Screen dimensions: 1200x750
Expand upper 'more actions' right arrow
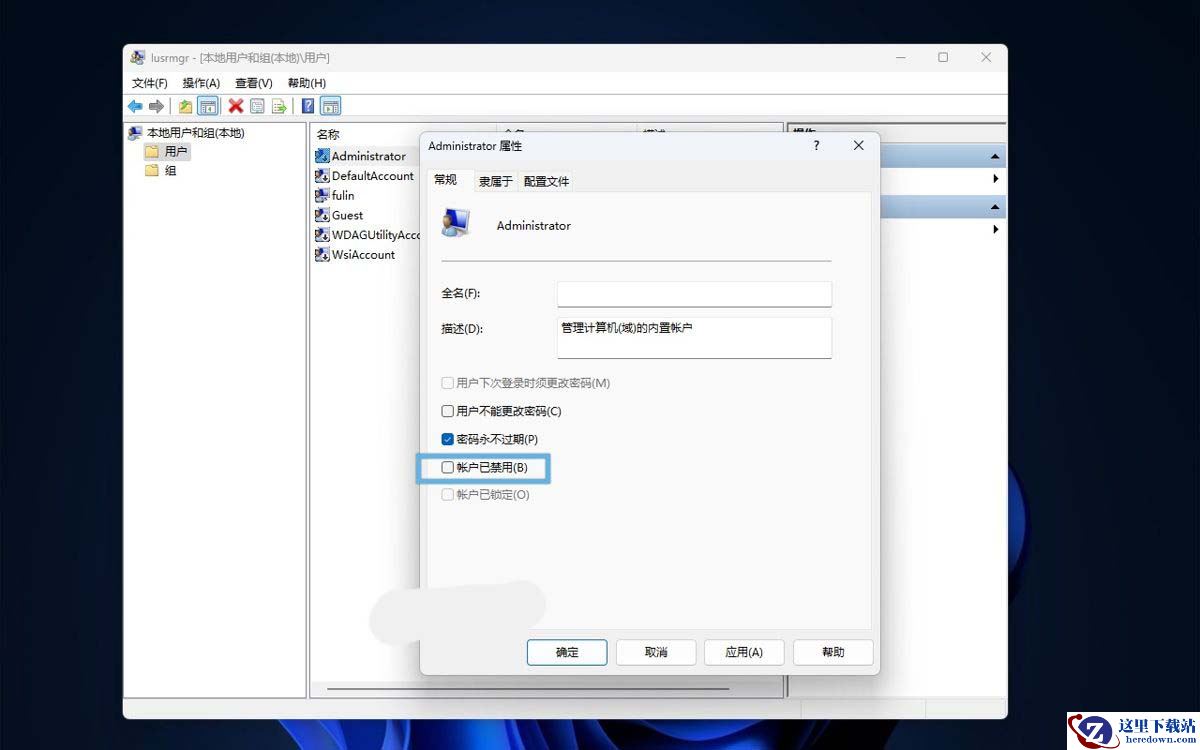pos(996,179)
